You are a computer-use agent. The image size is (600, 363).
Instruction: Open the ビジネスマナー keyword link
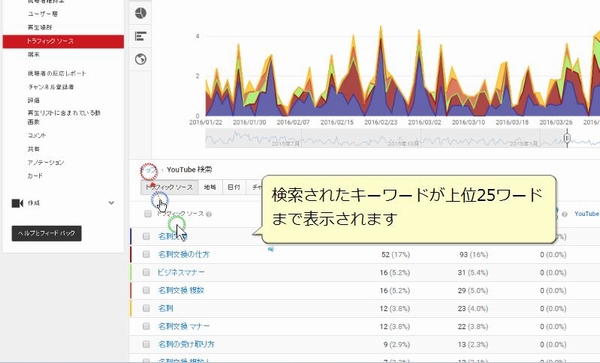pyautogui.click(x=181, y=272)
